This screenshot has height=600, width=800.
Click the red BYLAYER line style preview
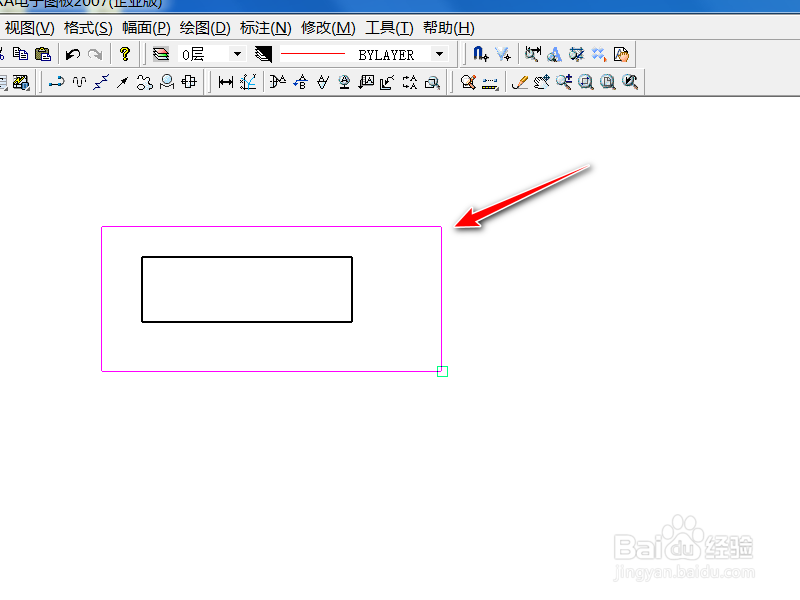313,54
